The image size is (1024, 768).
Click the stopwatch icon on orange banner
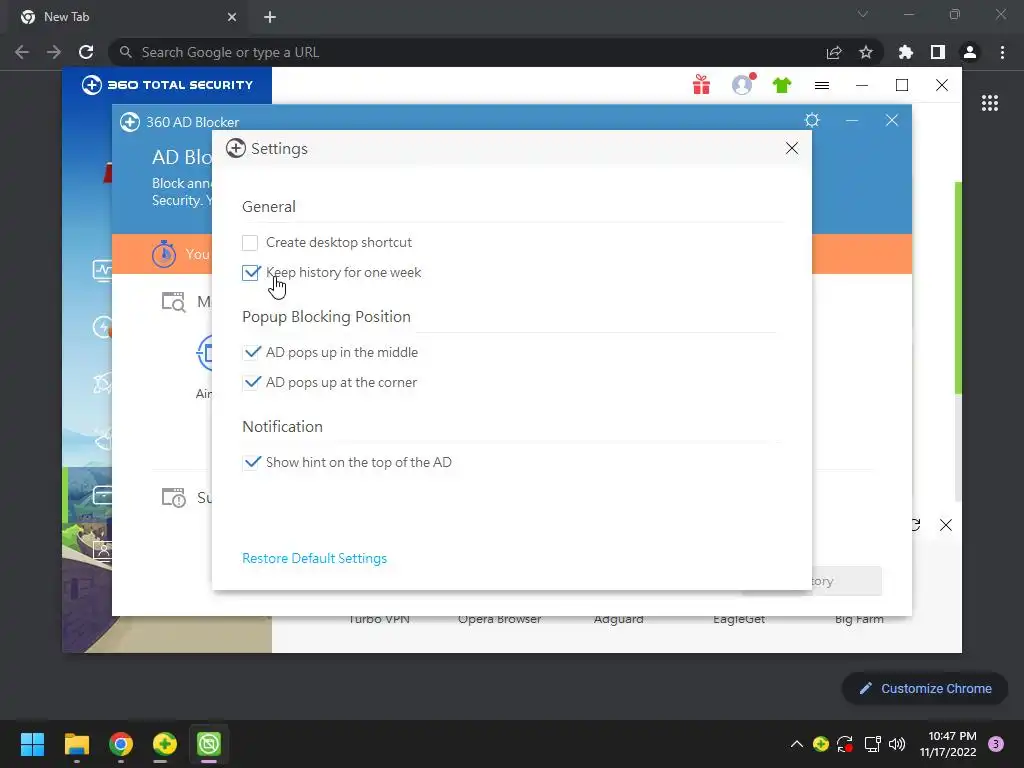click(x=164, y=254)
